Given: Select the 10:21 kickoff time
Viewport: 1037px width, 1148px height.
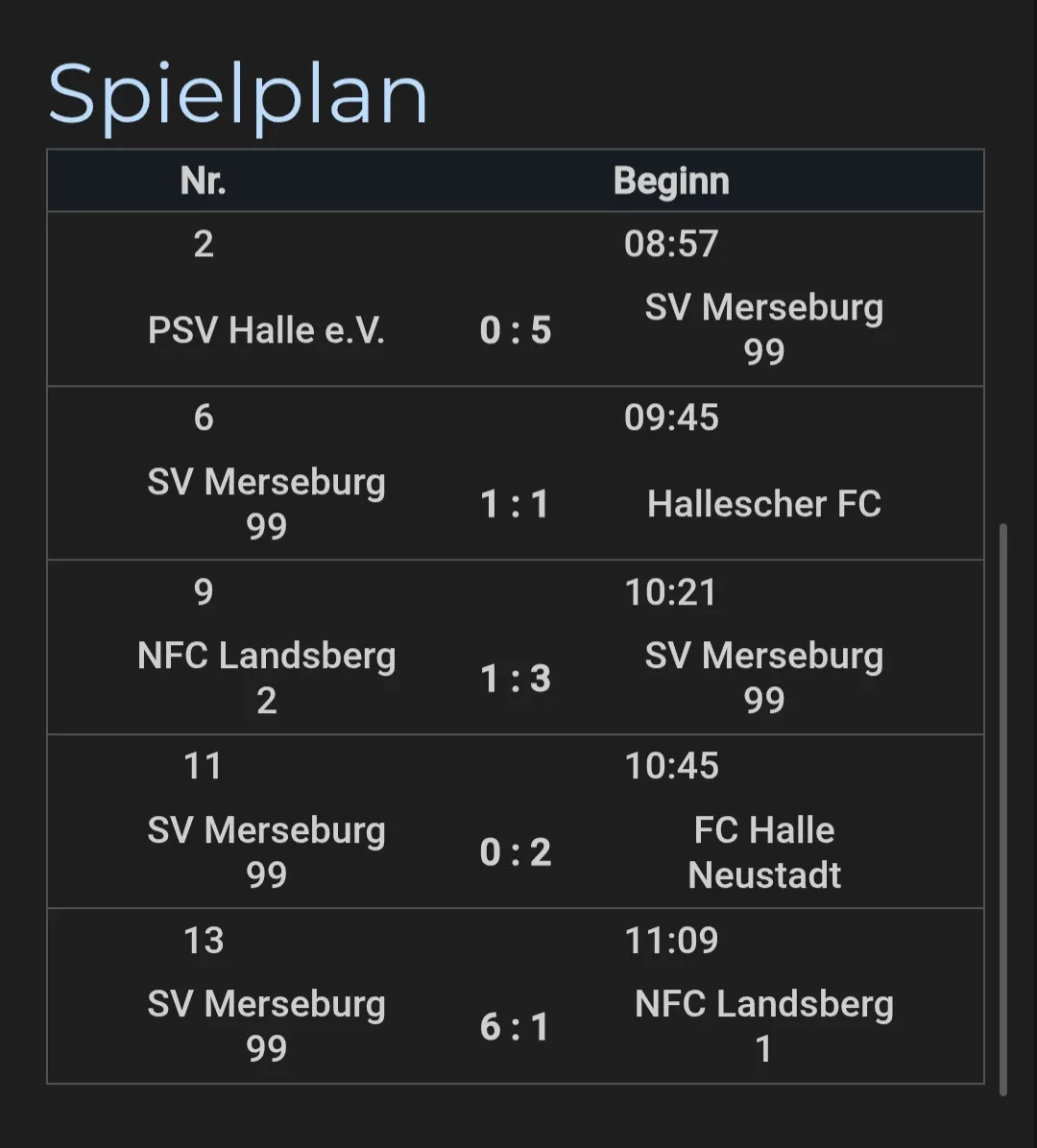Looking at the screenshot, I should [x=671, y=592].
